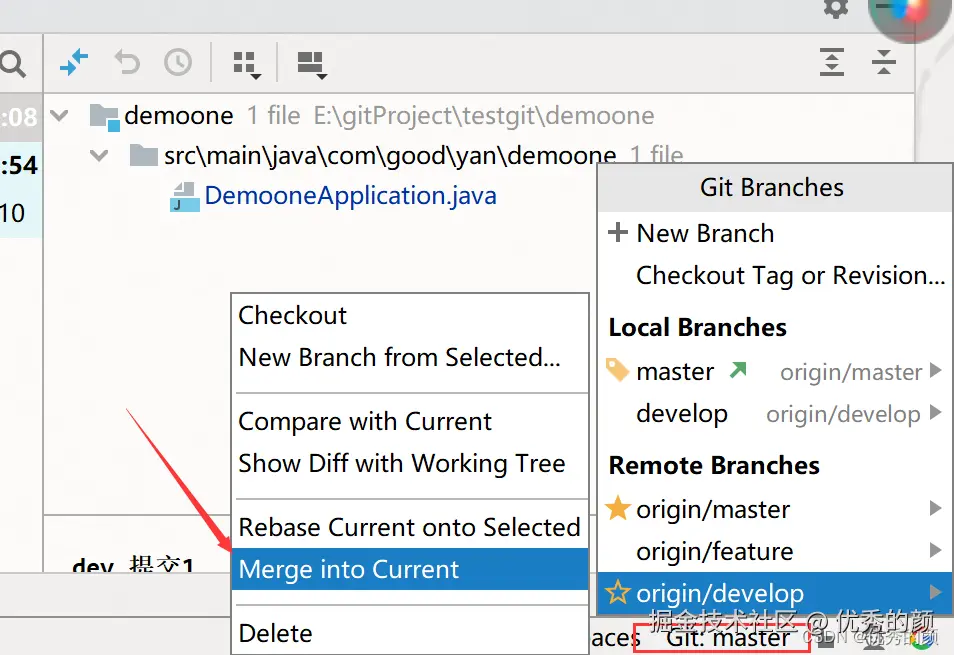Image resolution: width=954 pixels, height=655 pixels.
Task: Select DemooneApplication.java in the file tree
Action: pos(350,196)
